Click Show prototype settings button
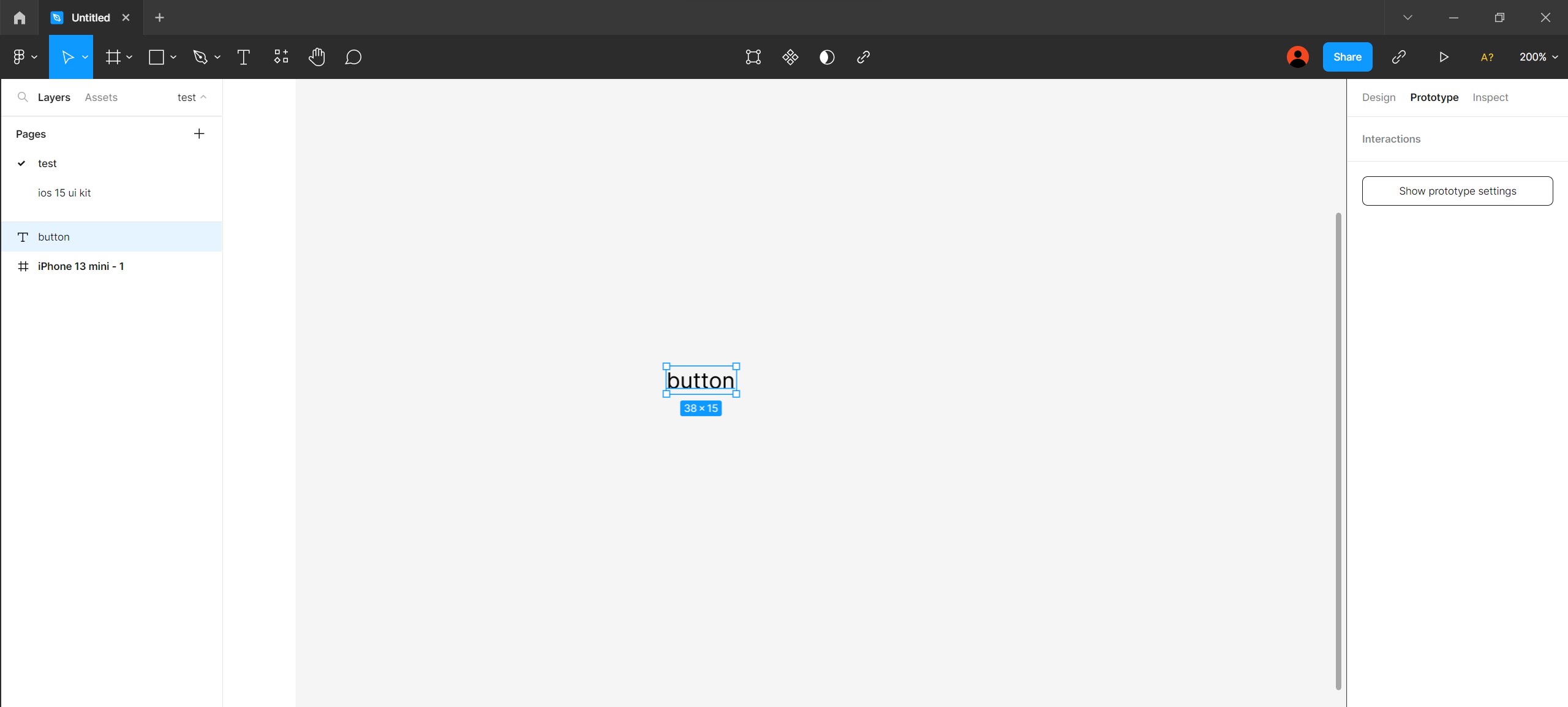1568x707 pixels. click(1457, 191)
